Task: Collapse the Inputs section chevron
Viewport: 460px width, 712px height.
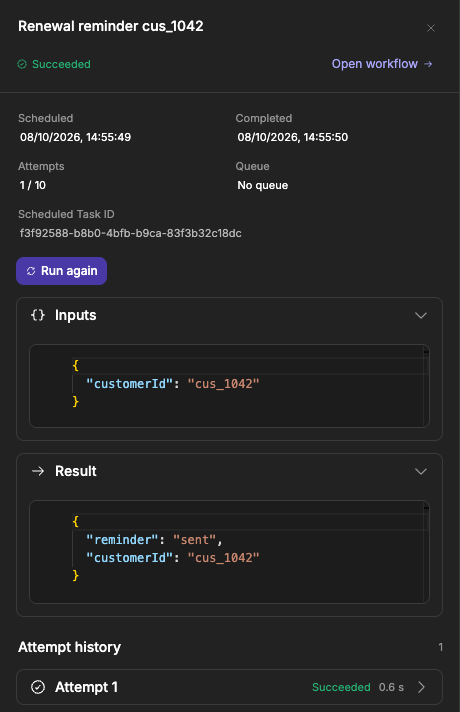Action: click(421, 315)
